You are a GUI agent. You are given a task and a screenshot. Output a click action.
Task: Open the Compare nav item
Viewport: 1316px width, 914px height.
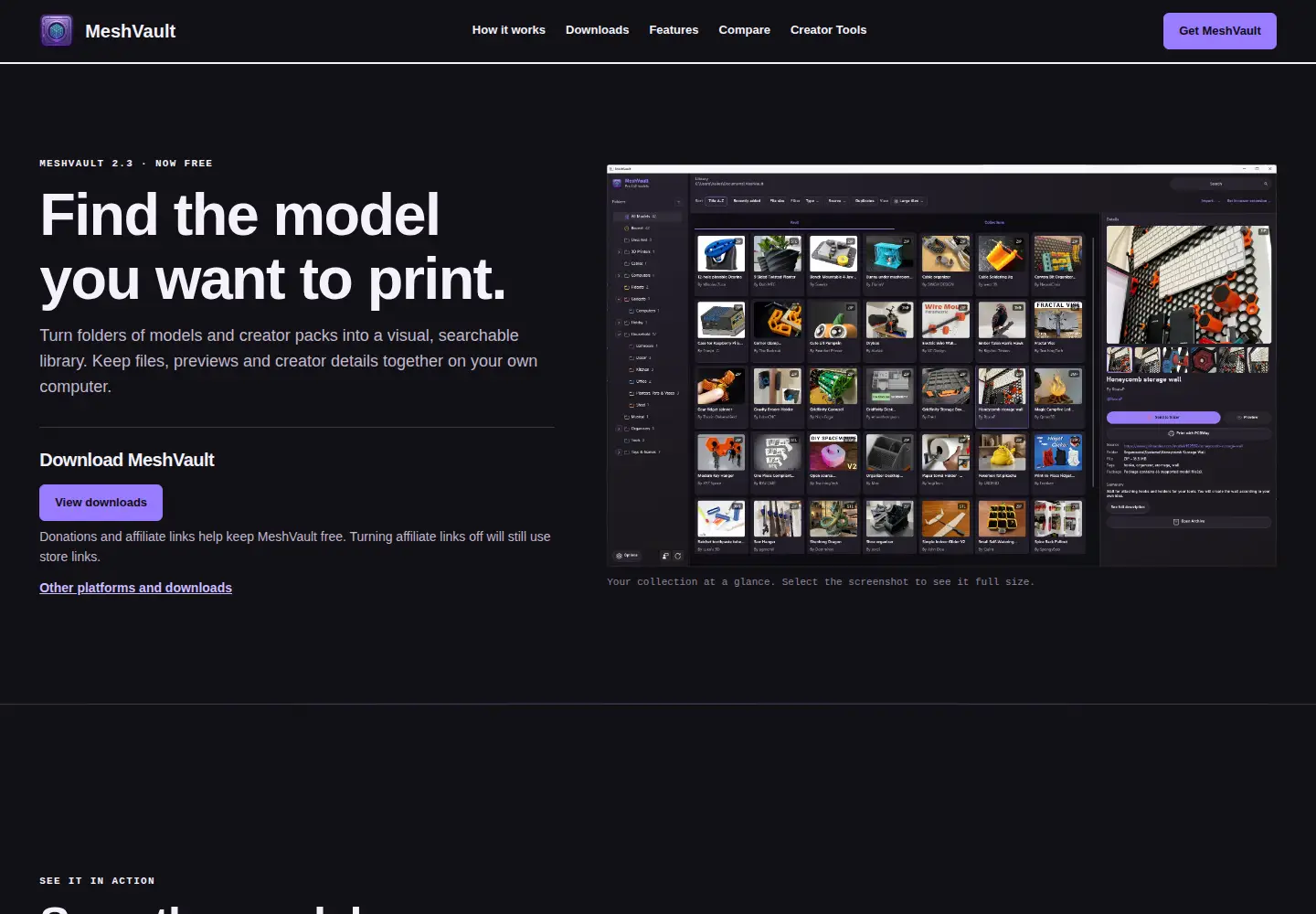tap(744, 30)
